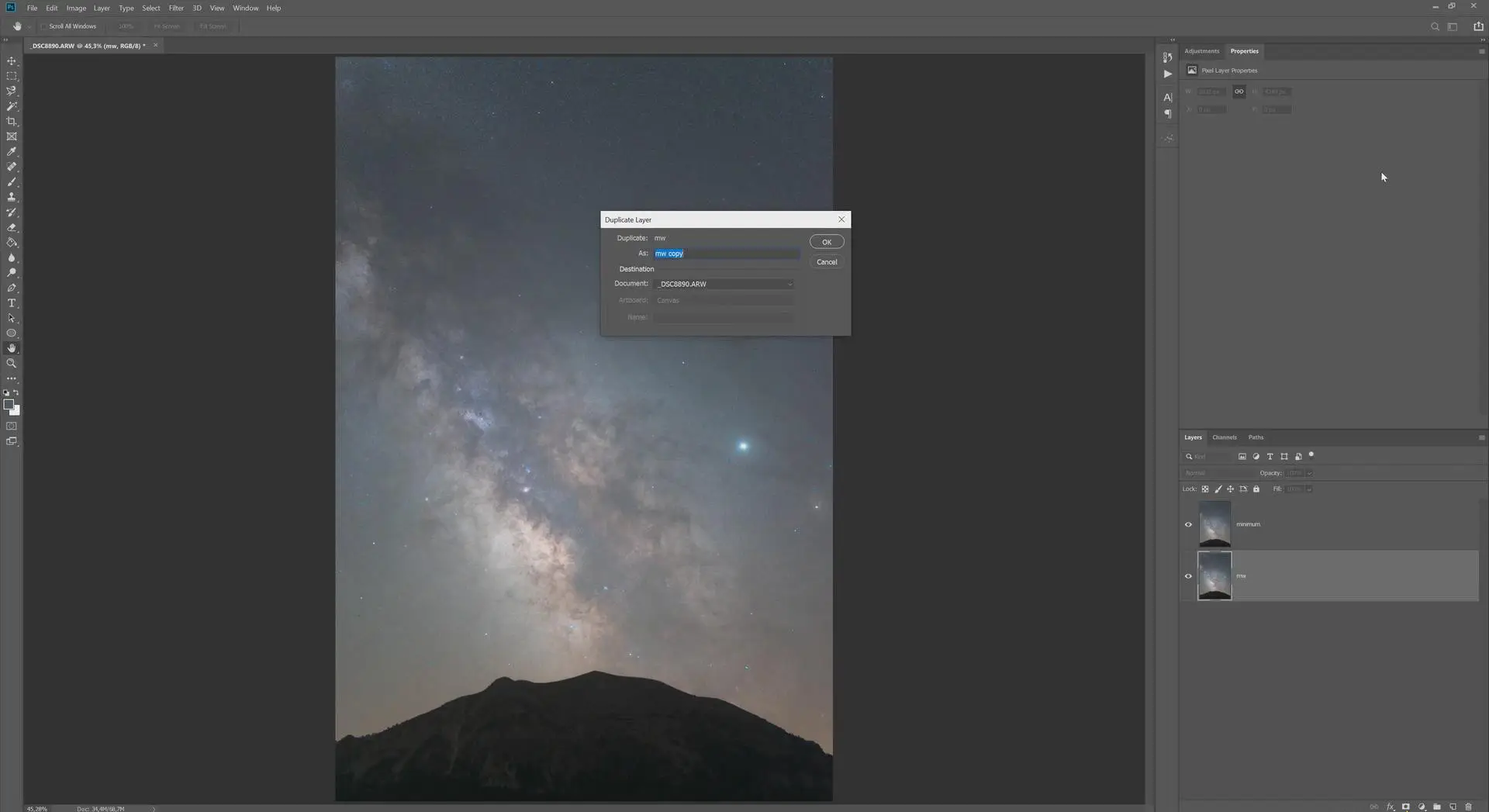Toggle link width and height
The height and width of the screenshot is (812, 1489).
(1239, 92)
